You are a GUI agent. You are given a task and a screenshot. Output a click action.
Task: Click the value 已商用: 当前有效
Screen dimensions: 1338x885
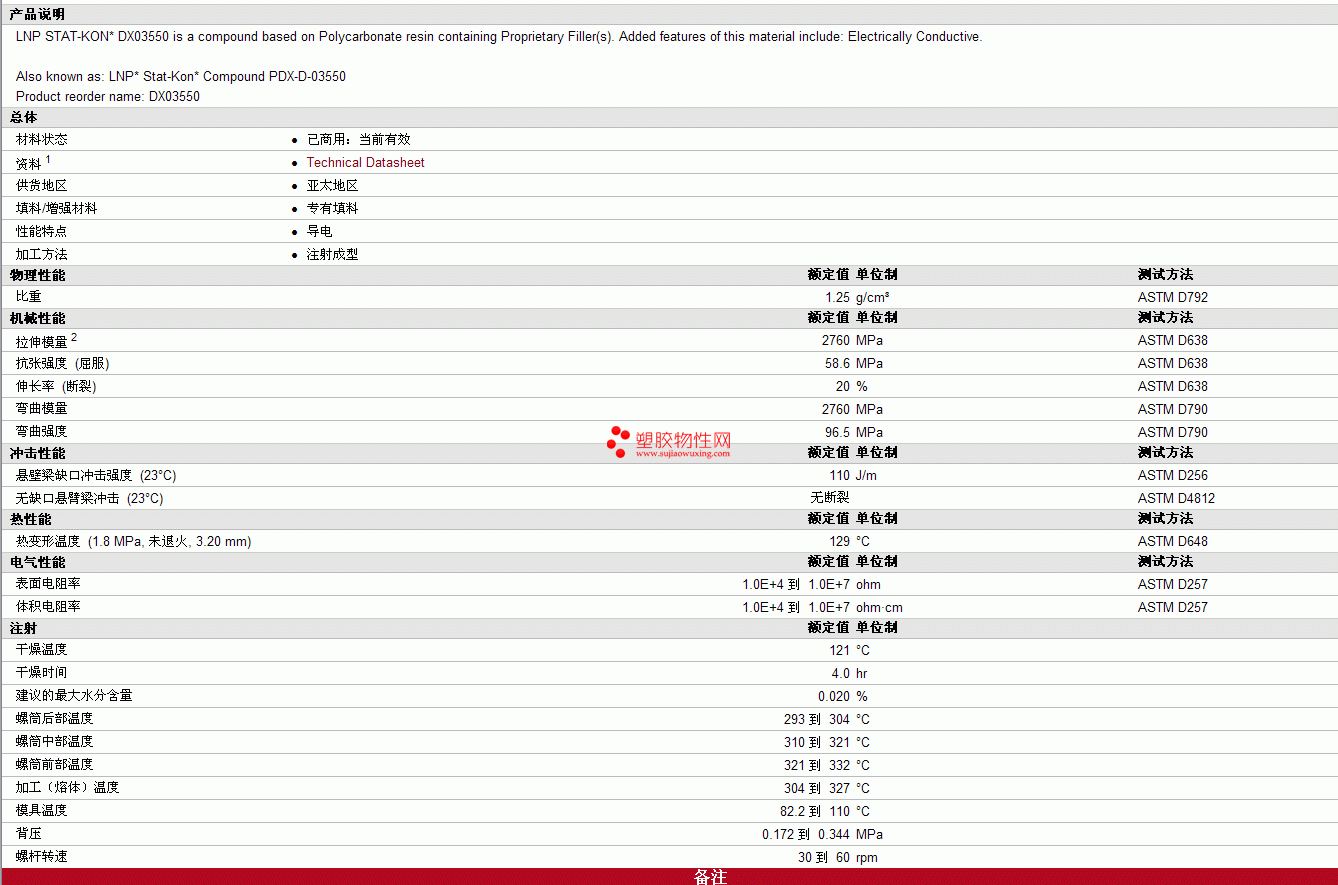(358, 140)
